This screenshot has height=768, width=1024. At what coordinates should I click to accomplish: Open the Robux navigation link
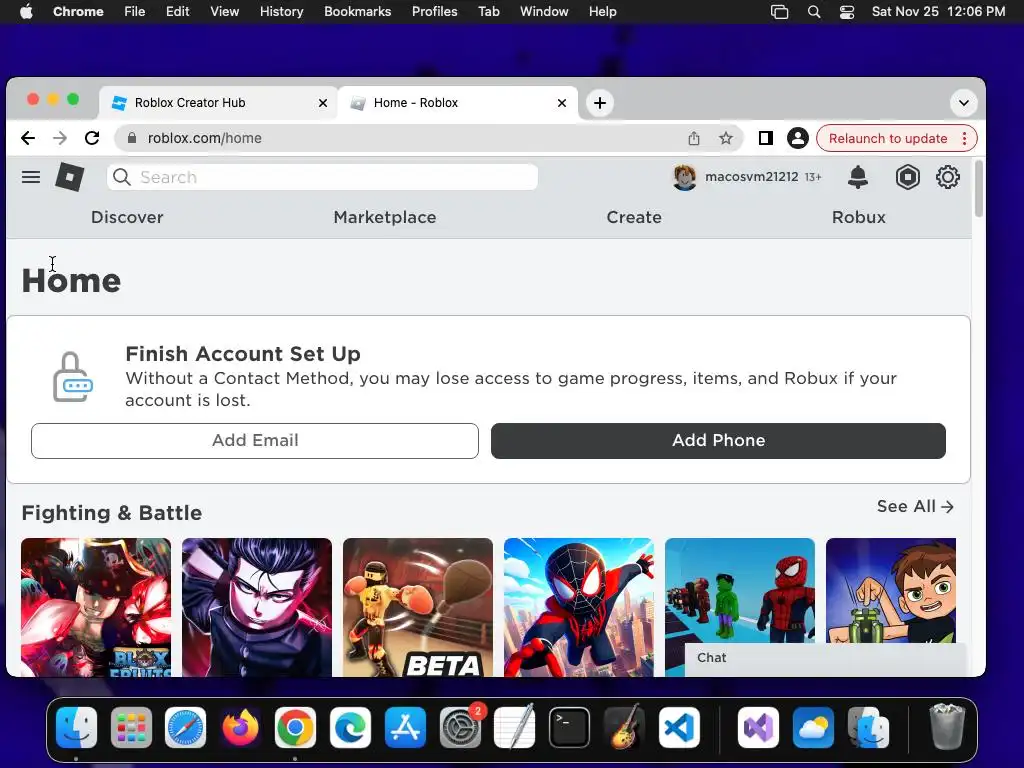(x=858, y=217)
